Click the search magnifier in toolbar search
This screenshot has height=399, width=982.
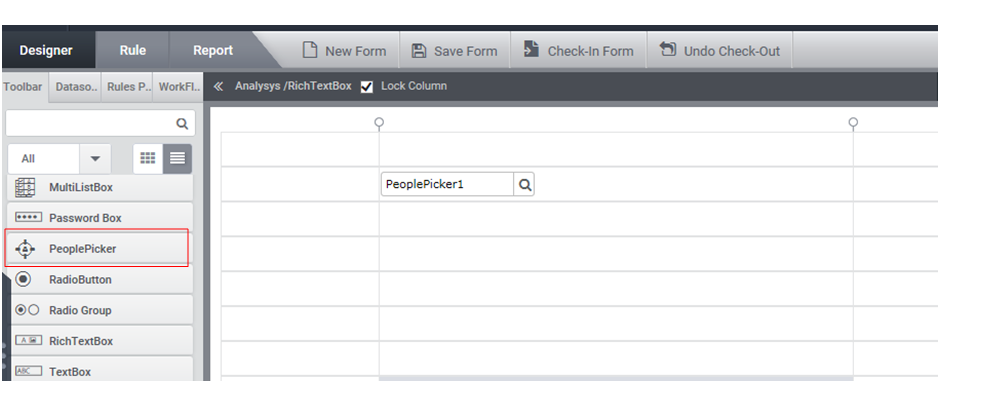[182, 123]
